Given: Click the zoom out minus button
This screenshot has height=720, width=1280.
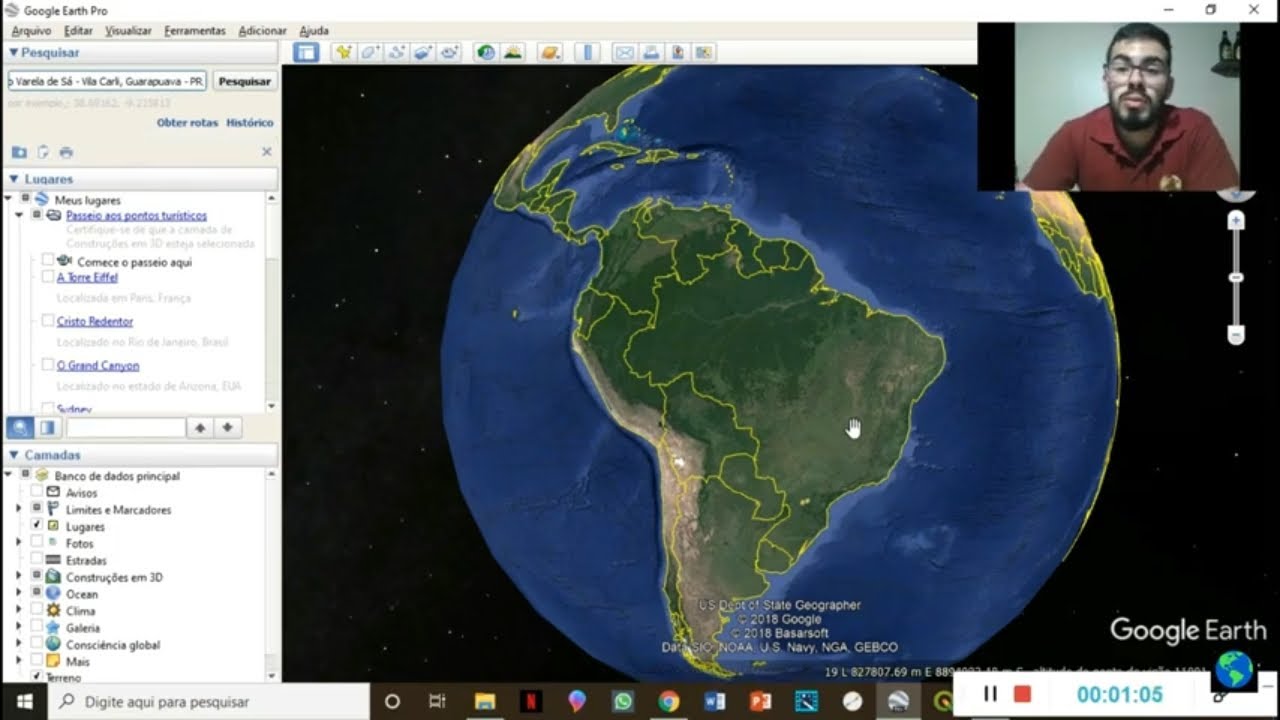Looking at the screenshot, I should click(x=1236, y=335).
